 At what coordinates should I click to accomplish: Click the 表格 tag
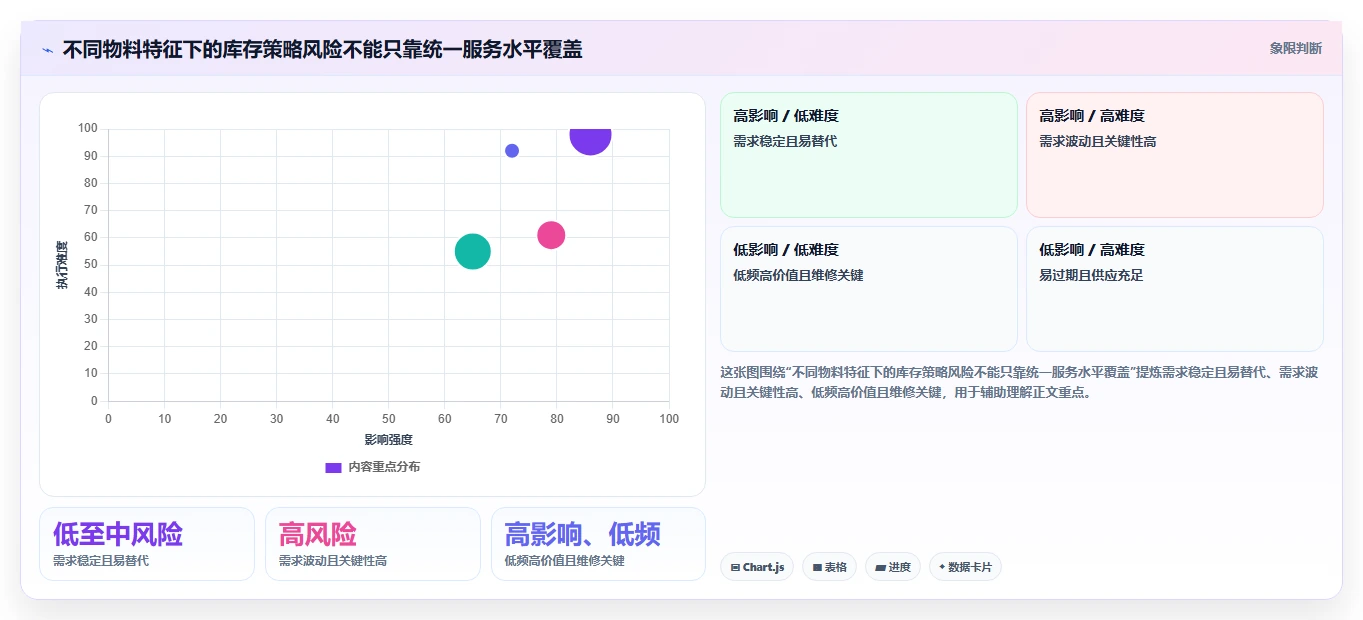829,567
